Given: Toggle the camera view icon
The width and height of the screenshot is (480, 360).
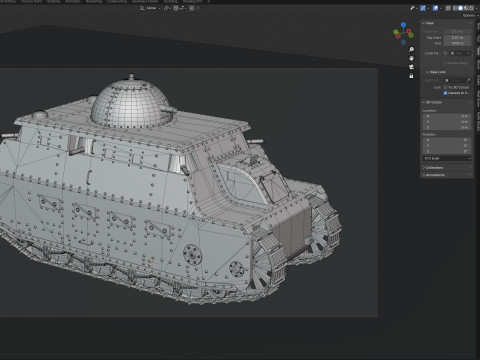Looking at the screenshot, I should [411, 67].
